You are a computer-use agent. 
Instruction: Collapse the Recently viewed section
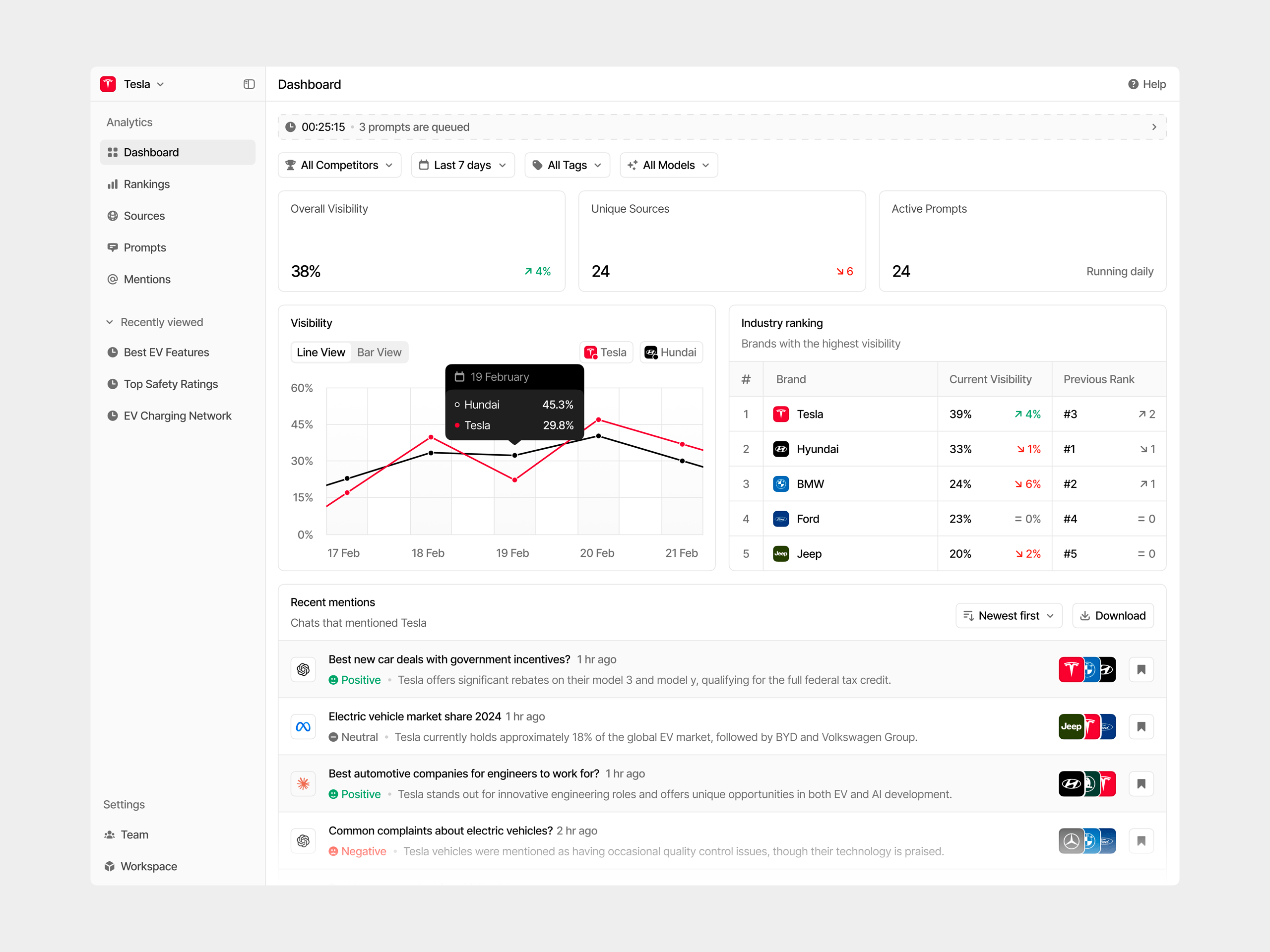[154, 322]
